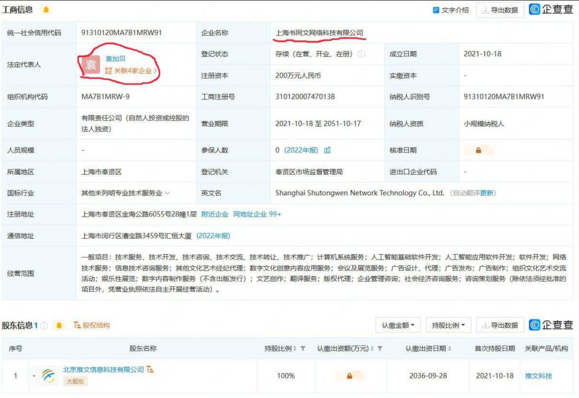Click the red 袁 avatar thumbnail

91,65
